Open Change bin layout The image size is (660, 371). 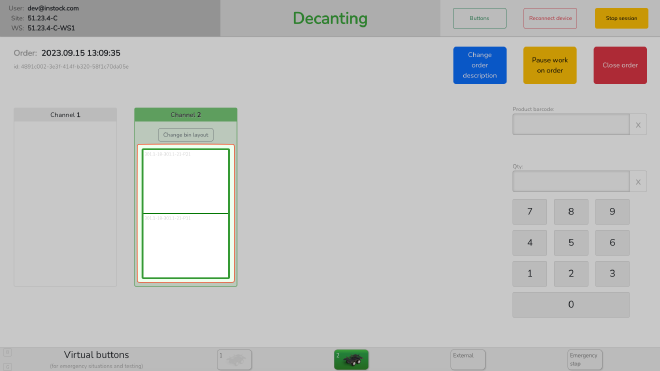[x=186, y=135]
